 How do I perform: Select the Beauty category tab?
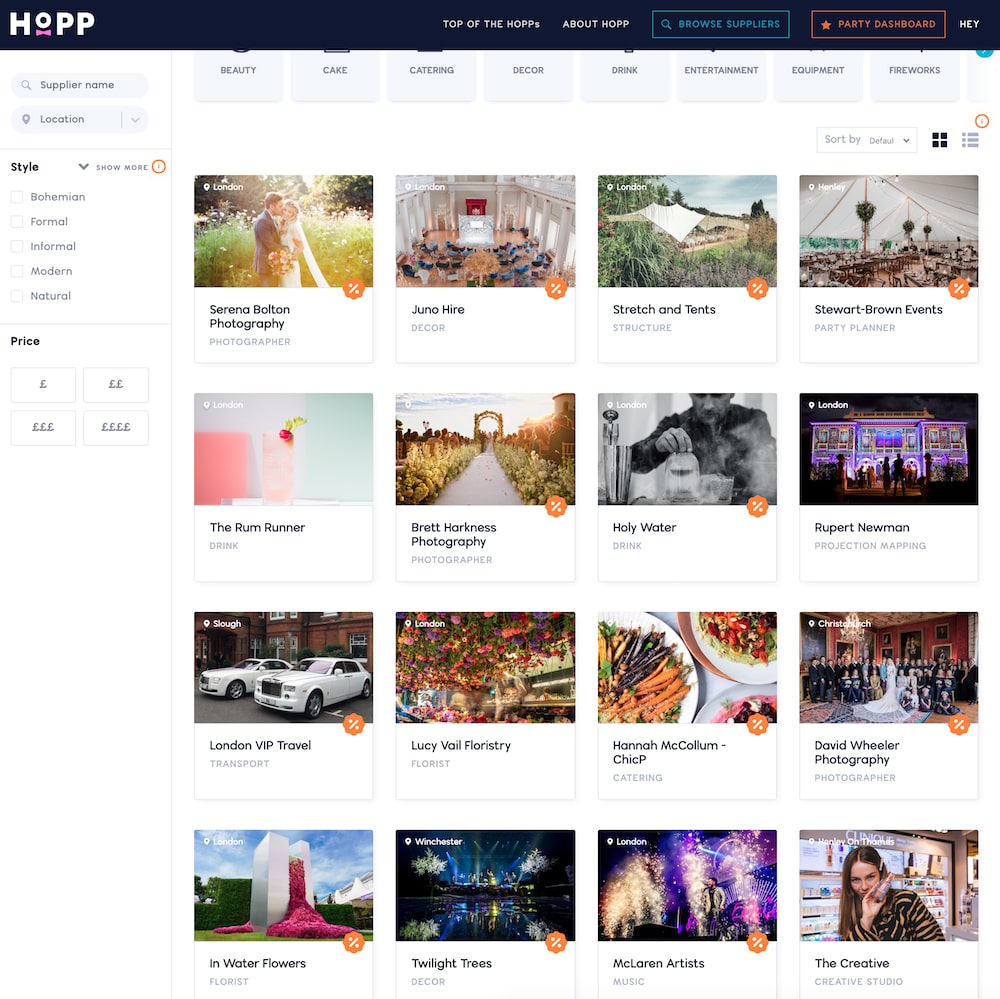point(239,74)
